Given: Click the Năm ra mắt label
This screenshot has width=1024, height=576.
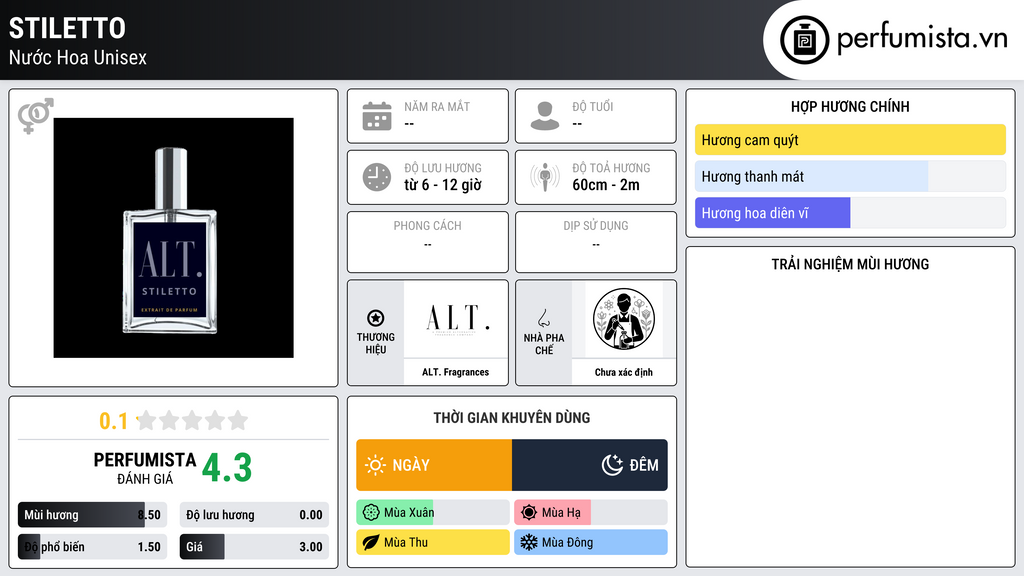Looking at the screenshot, I should pos(437,106).
